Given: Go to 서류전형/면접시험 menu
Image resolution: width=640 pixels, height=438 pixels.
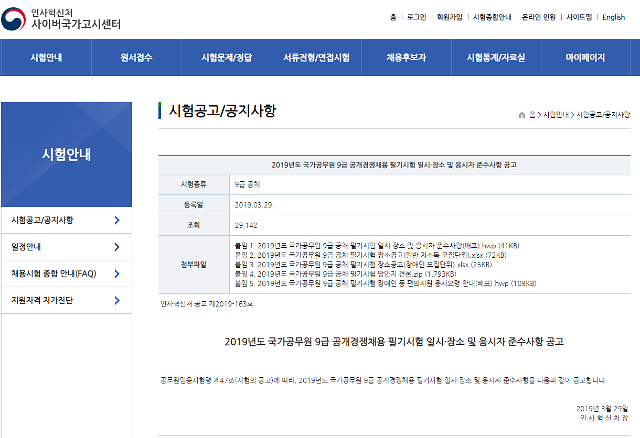Looking at the screenshot, I should tap(316, 58).
